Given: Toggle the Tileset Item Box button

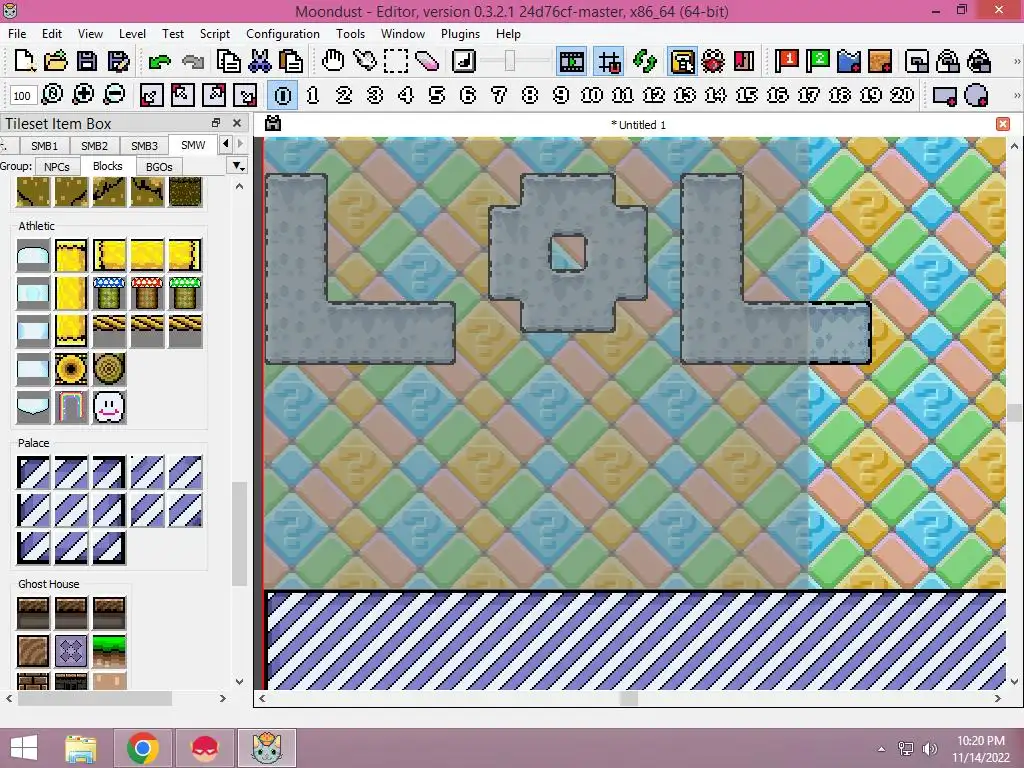Looking at the screenshot, I should (682, 61).
